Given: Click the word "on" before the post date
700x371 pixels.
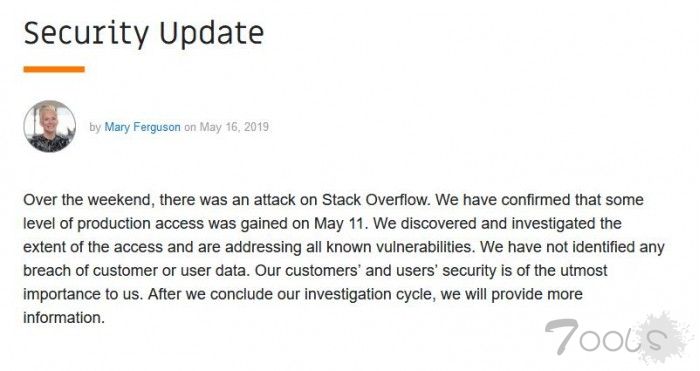Looking at the screenshot, I should coord(190,127).
